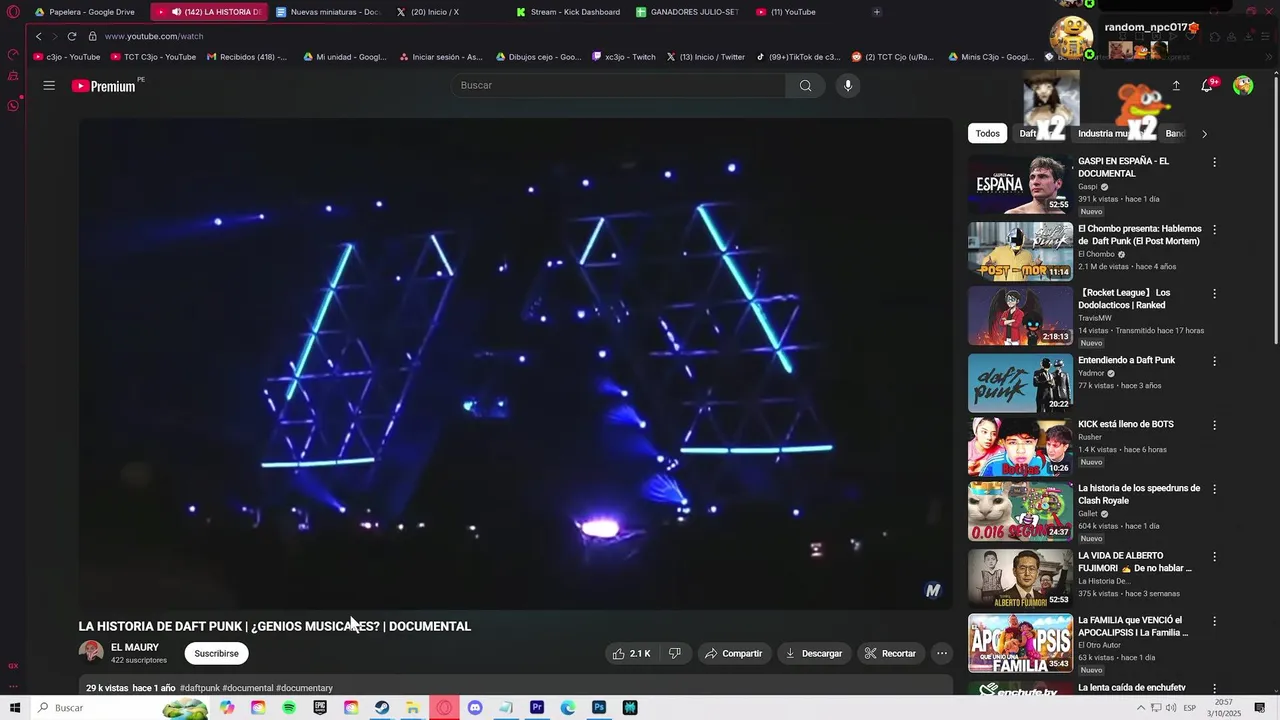Viewport: 1280px width, 720px height.
Task: Share the video via Compartir
Action: tap(734, 654)
